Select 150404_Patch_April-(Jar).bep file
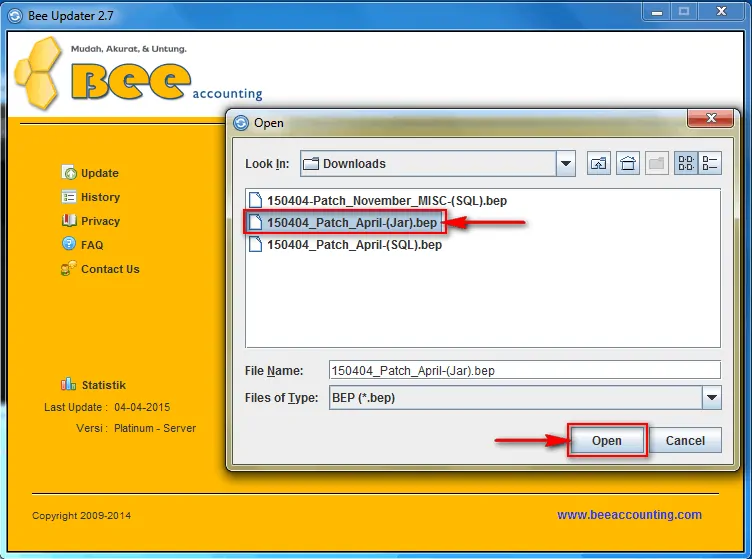This screenshot has width=752, height=559. [x=343, y=222]
